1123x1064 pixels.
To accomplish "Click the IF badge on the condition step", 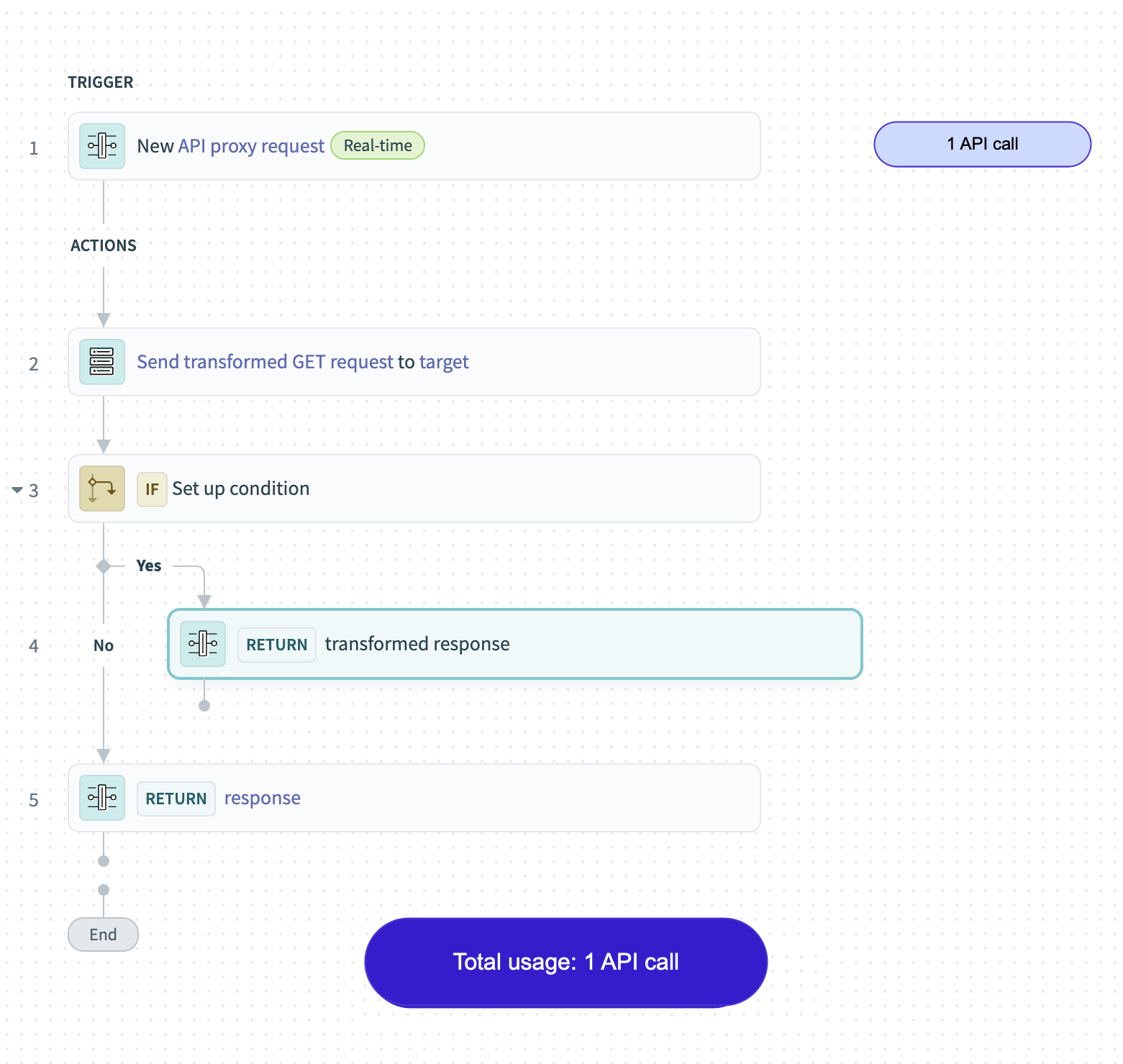I will (152, 488).
